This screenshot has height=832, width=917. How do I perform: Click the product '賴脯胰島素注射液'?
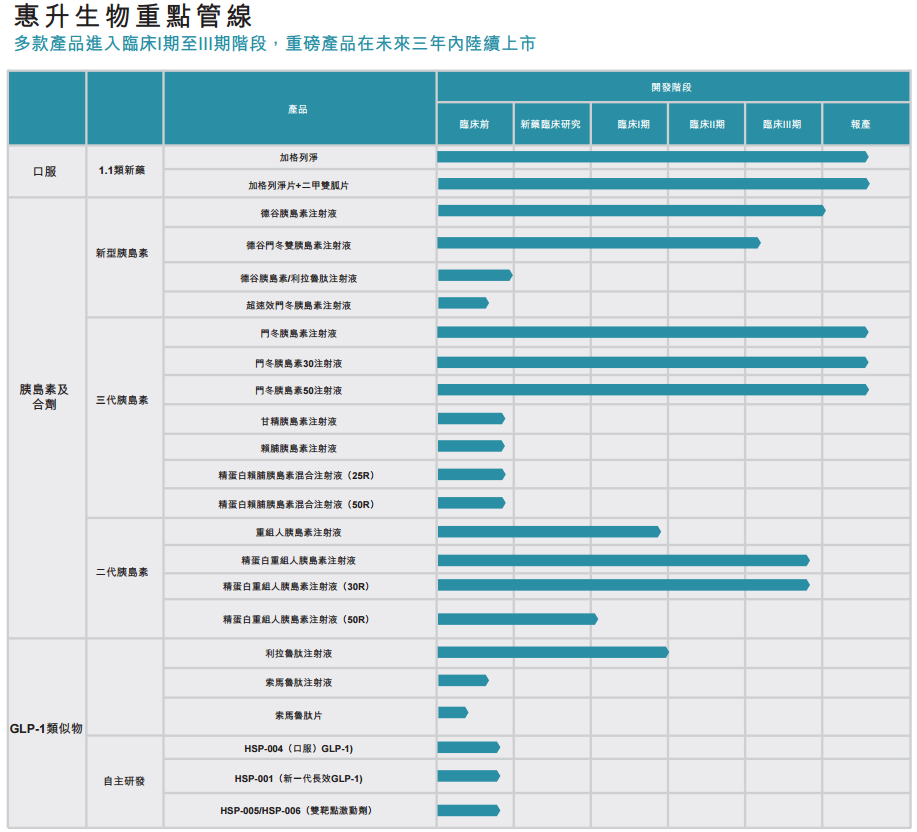299,448
